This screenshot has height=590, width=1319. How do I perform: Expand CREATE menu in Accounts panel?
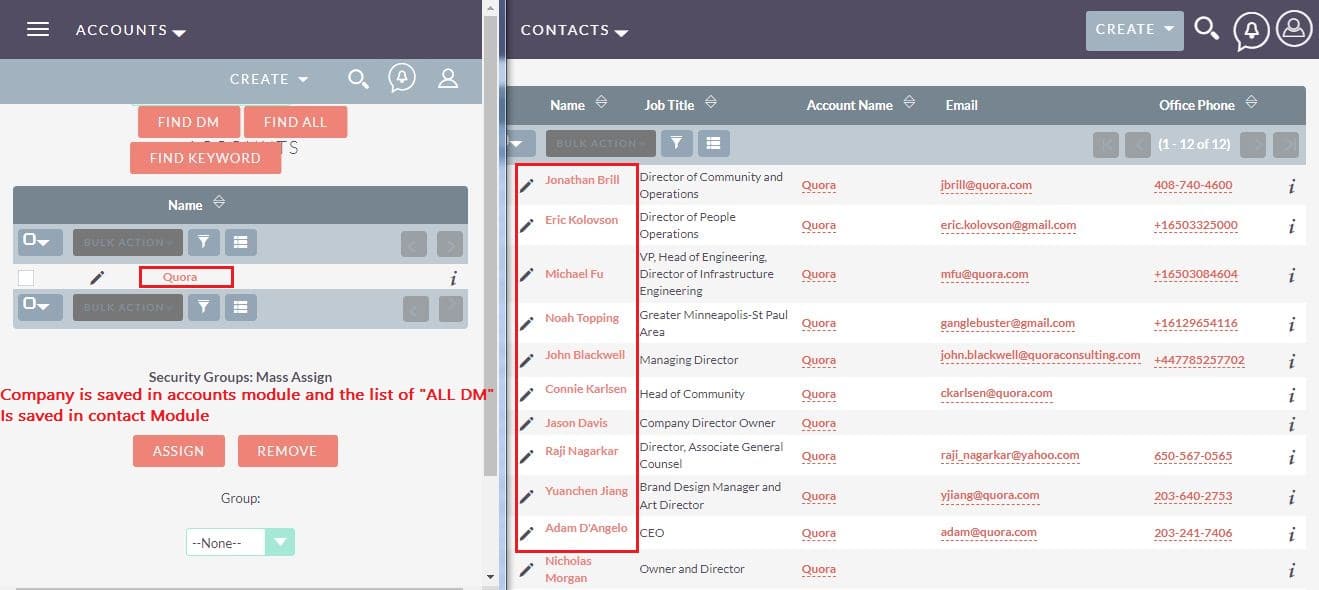(x=269, y=79)
